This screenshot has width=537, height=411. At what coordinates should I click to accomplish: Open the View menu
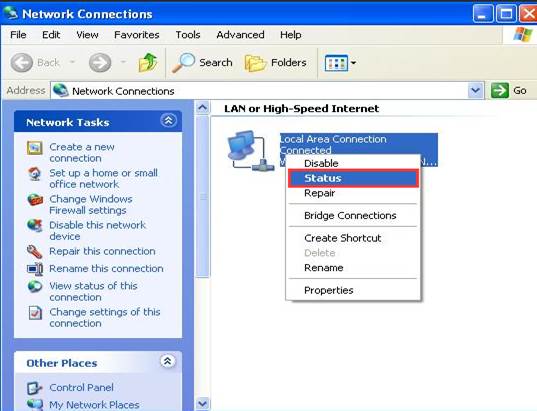(x=87, y=35)
